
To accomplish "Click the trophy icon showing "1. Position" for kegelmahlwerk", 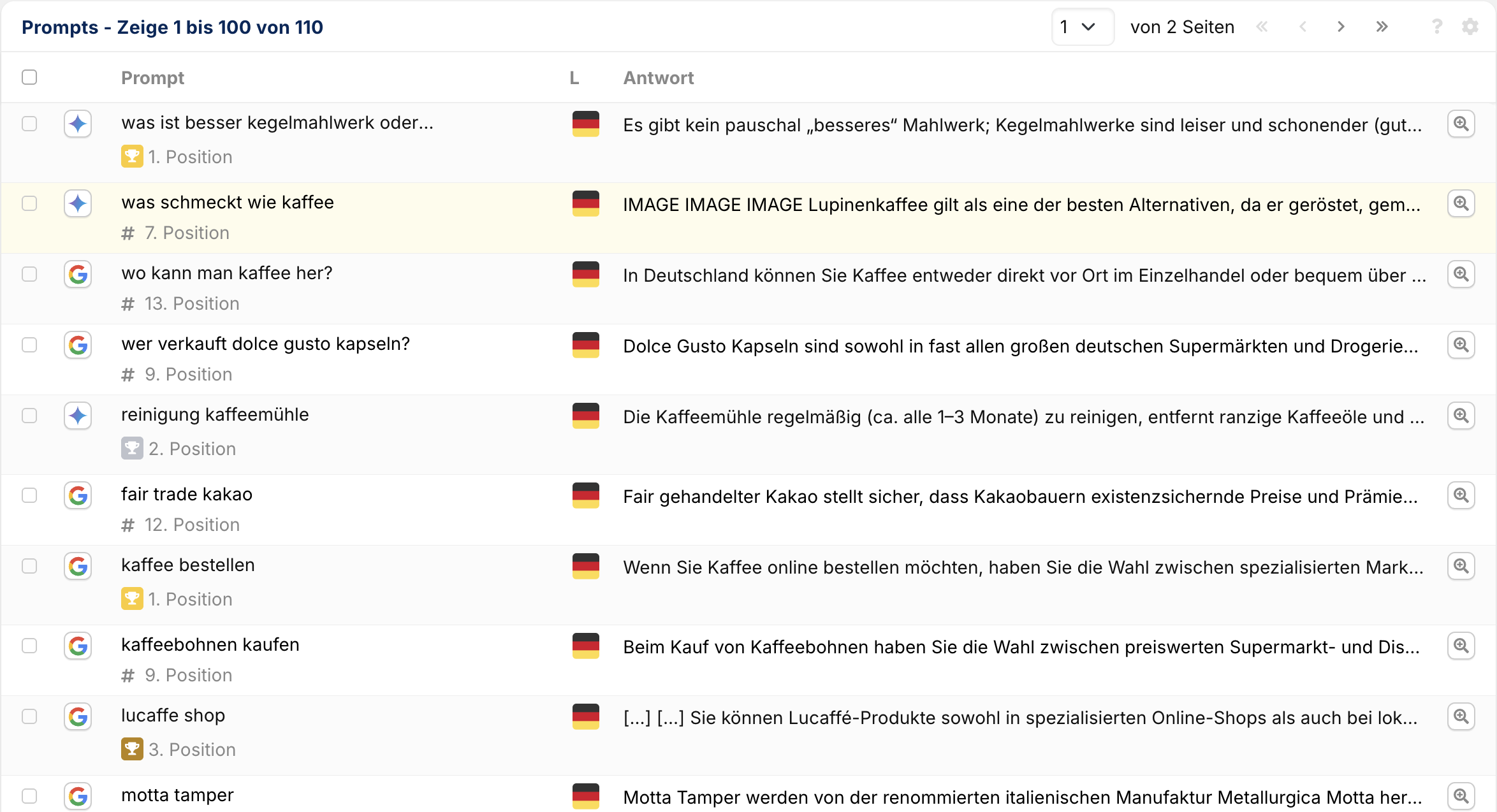I will coord(132,156).
